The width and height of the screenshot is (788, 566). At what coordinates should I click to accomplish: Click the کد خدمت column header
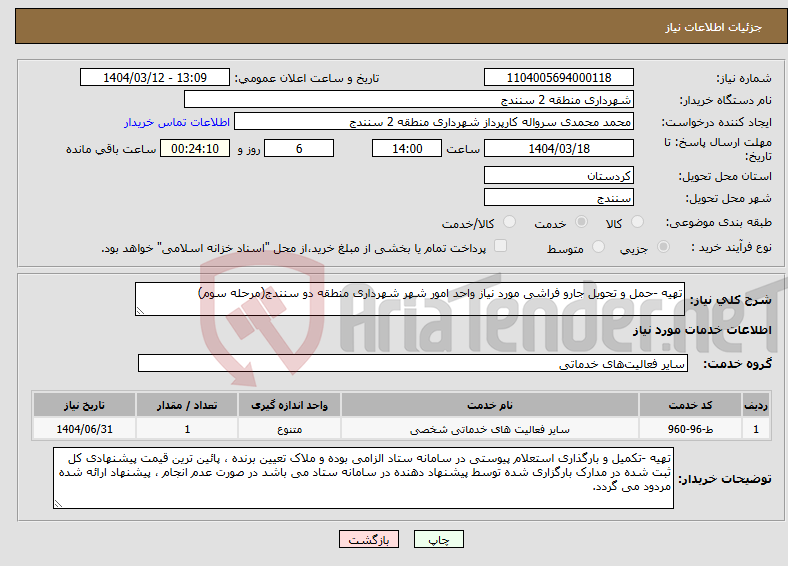coord(690,405)
